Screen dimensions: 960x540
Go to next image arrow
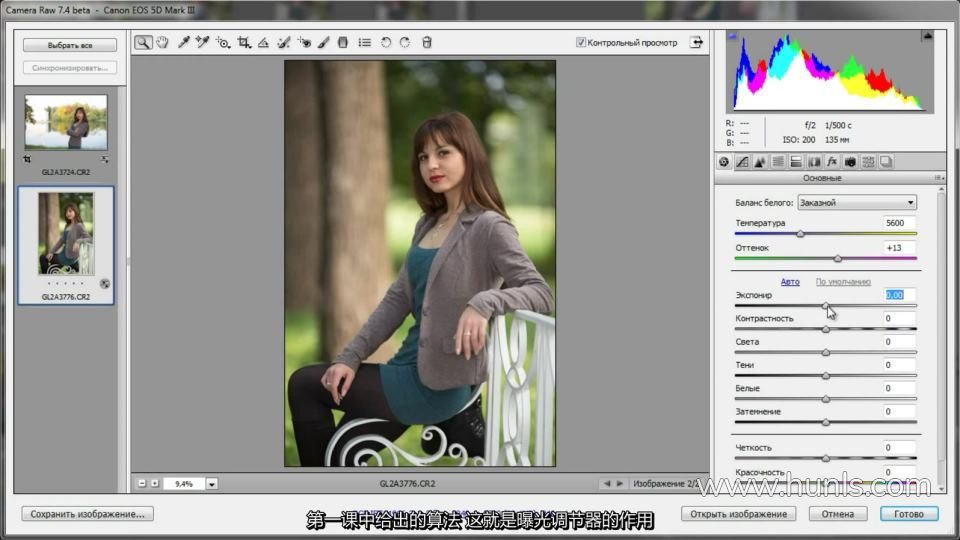tap(620, 484)
